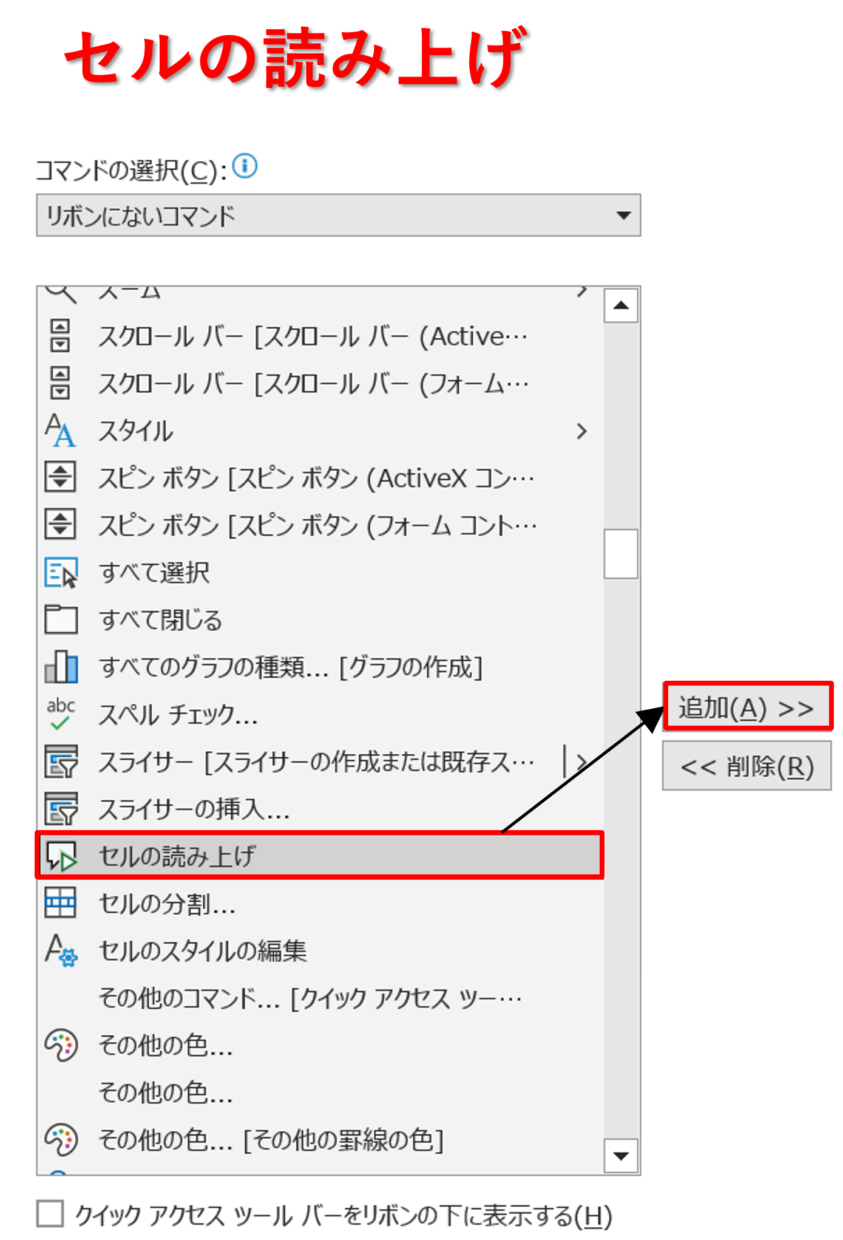This screenshot has width=843, height=1240.
Task: Select the スタイル list entry
Action: click(135, 431)
